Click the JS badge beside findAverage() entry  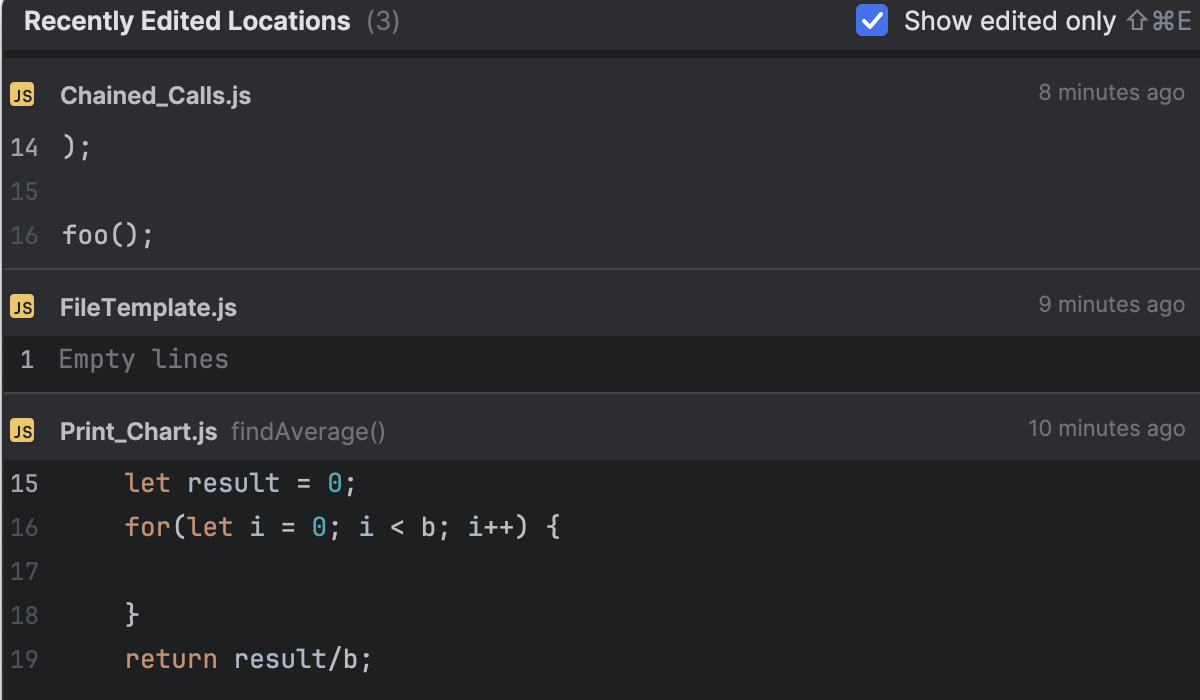pyautogui.click(x=22, y=430)
